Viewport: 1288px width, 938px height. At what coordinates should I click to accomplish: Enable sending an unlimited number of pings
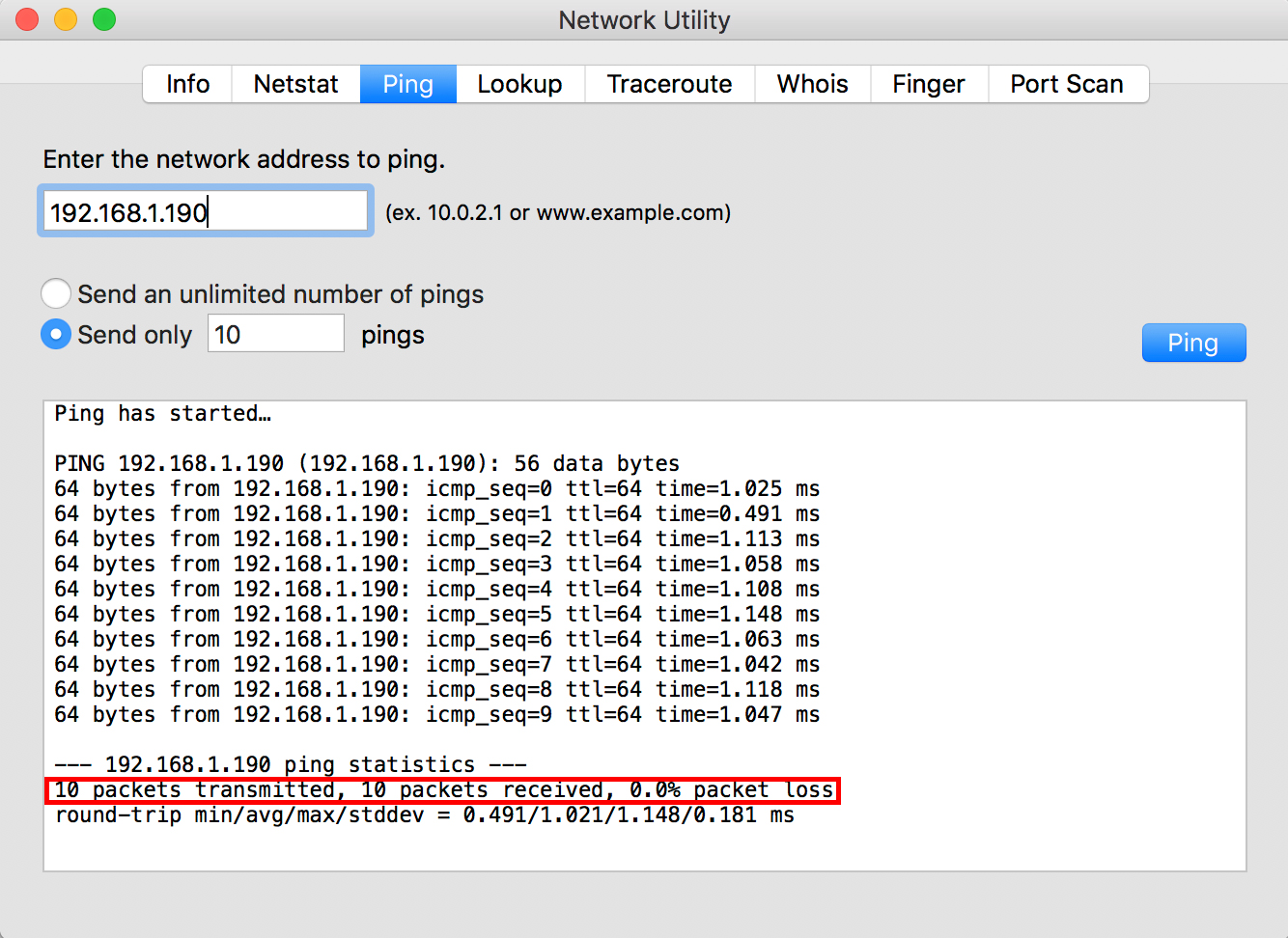coord(56,293)
